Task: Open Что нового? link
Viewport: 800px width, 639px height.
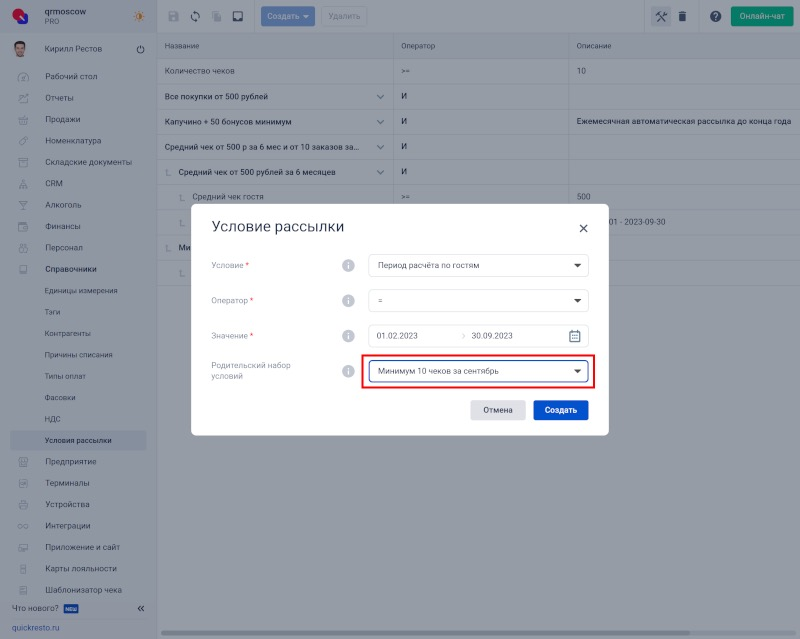Action: pyautogui.click(x=35, y=608)
